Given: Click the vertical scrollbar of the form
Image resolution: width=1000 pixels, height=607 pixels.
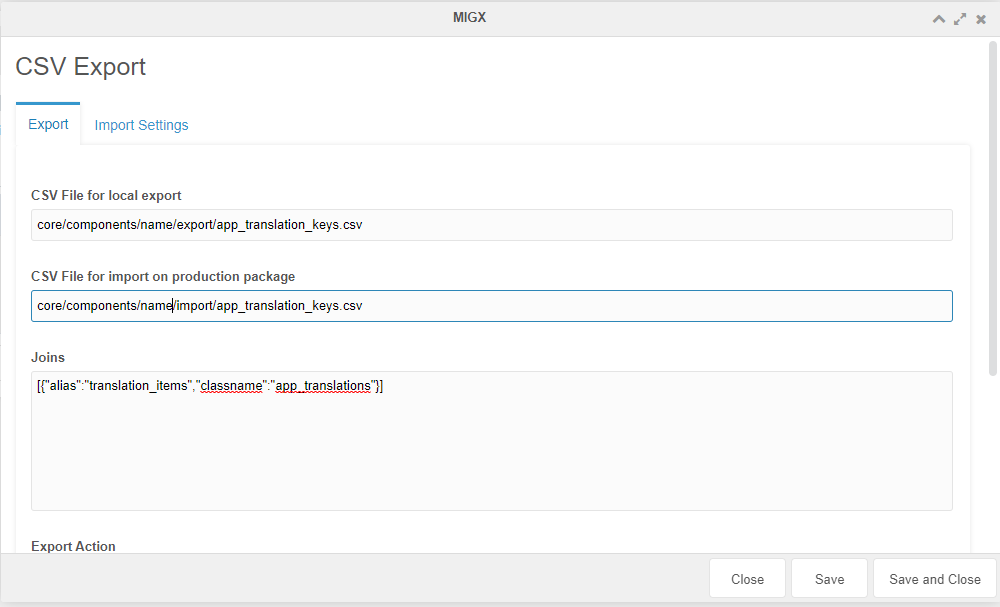Looking at the screenshot, I should pos(992,208).
